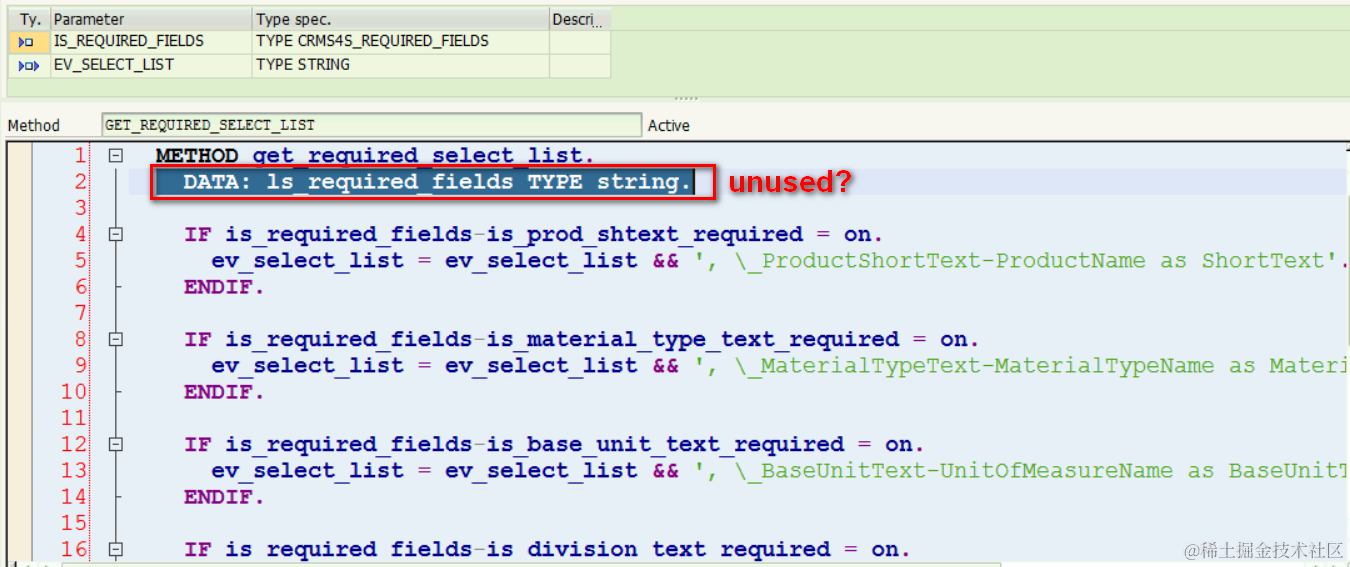This screenshot has height=567, width=1350.
Task: Collapse the IF block for is_base_unit_text_required
Action: [116, 444]
